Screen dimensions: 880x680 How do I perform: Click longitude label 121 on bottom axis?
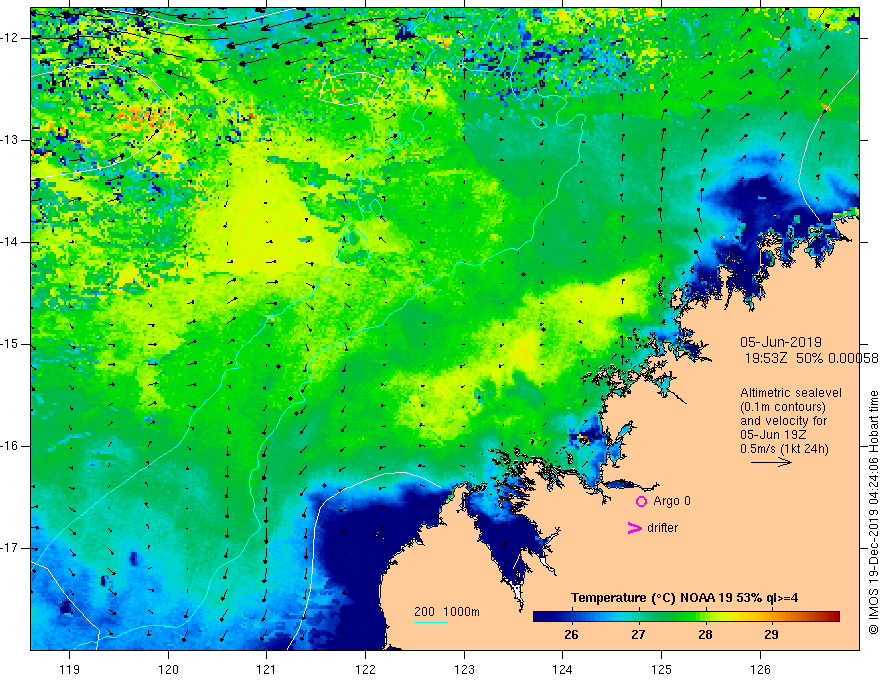(267, 669)
